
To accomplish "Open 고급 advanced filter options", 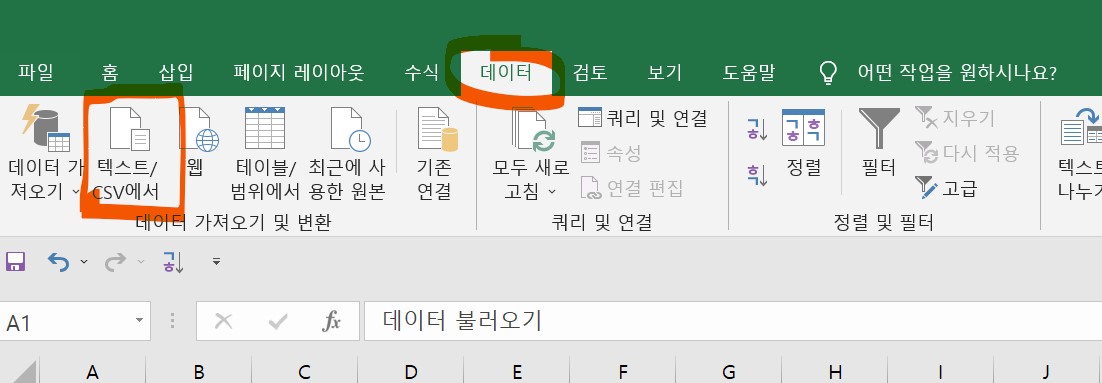I will coord(946,188).
